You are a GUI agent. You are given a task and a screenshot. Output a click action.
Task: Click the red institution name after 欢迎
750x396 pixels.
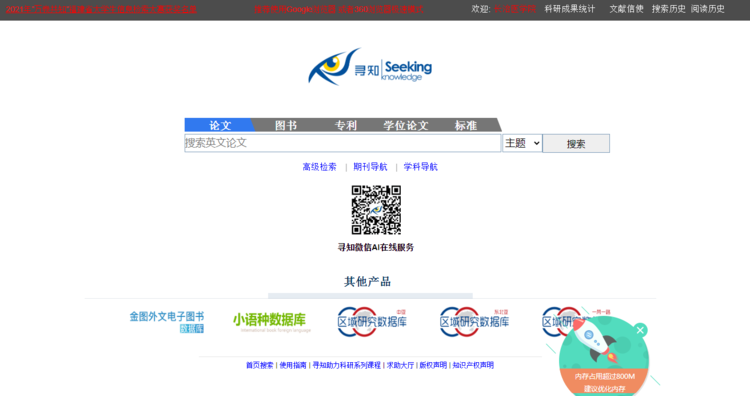coord(515,9)
